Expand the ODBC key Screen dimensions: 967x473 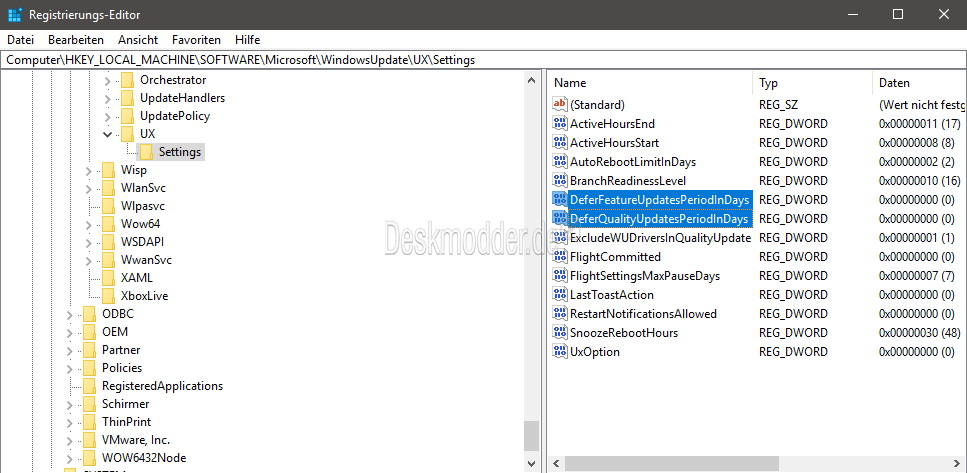coord(70,315)
